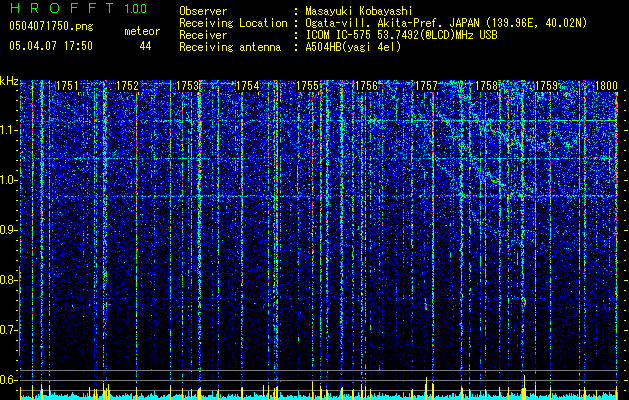The width and height of the screenshot is (629, 400).
Task: Click the HROFFT program title text
Action: click(x=62, y=8)
